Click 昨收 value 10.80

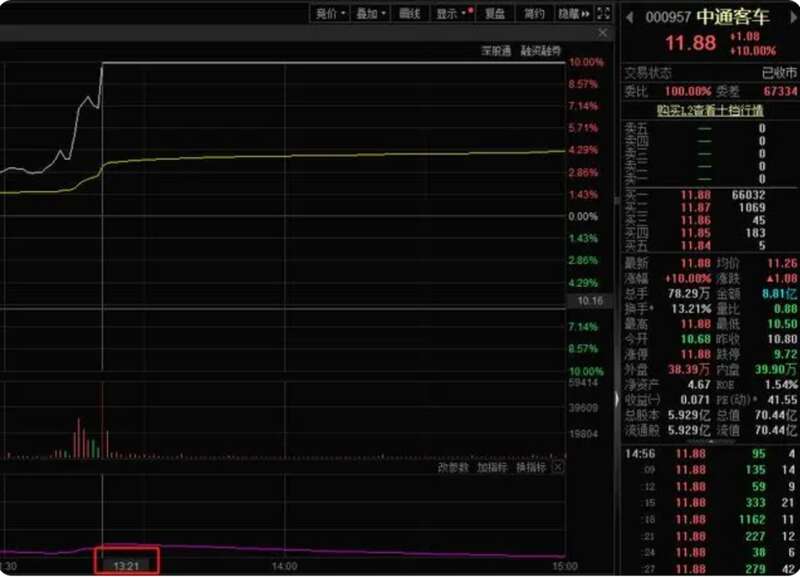pos(782,339)
